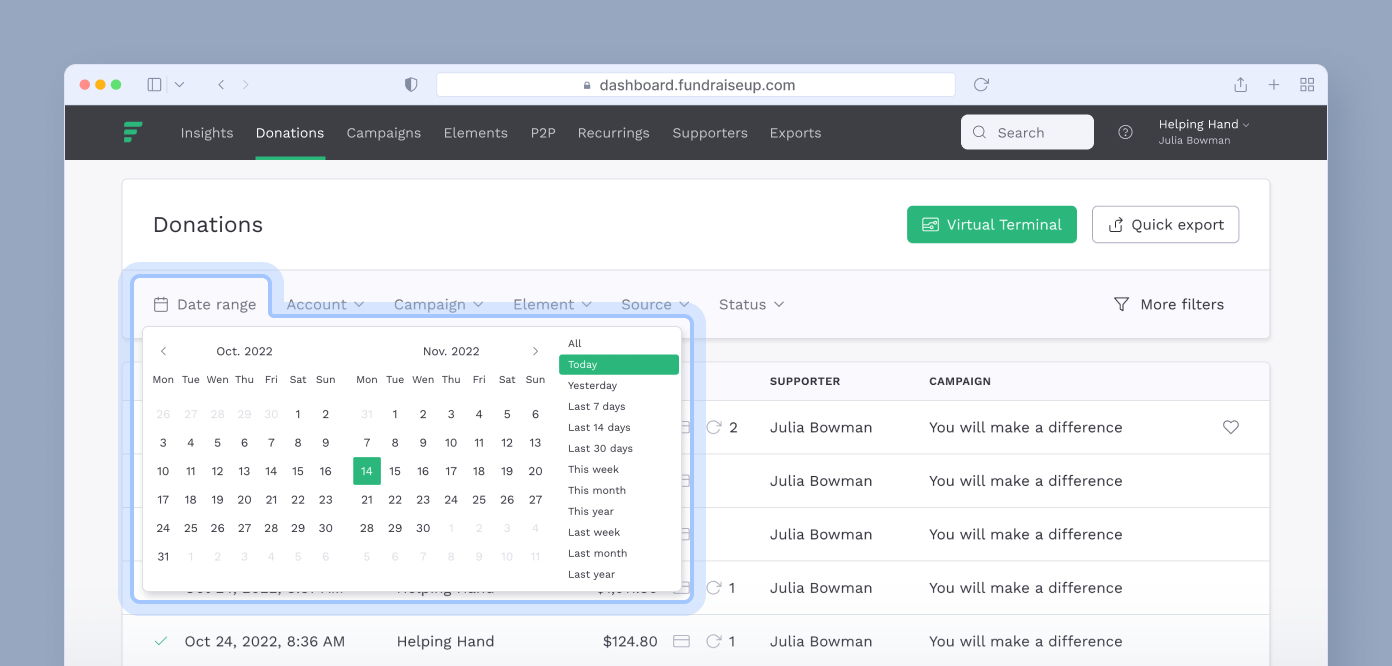Toggle the Safari sidebar icon
Screen dimensions: 1392x666
point(154,85)
